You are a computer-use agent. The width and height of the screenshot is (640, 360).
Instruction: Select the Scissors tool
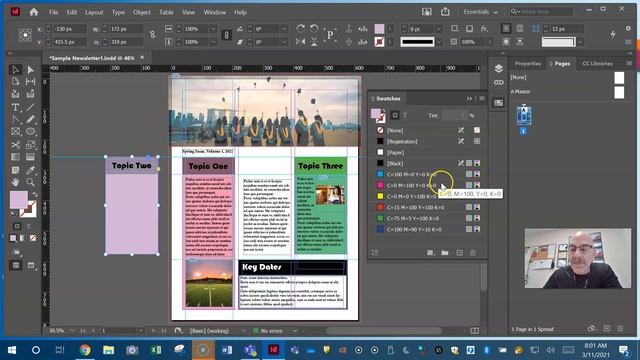point(15,145)
